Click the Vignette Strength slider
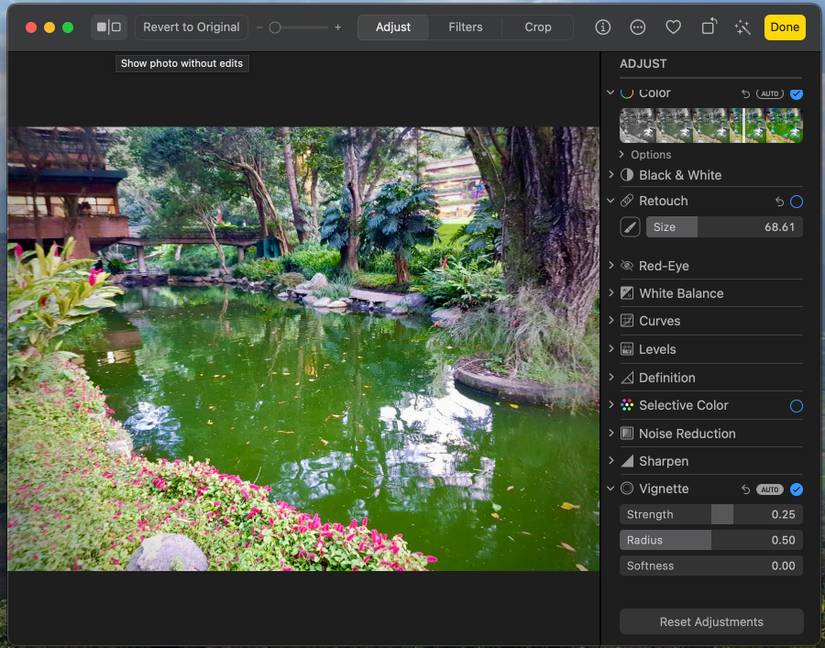 coord(711,514)
